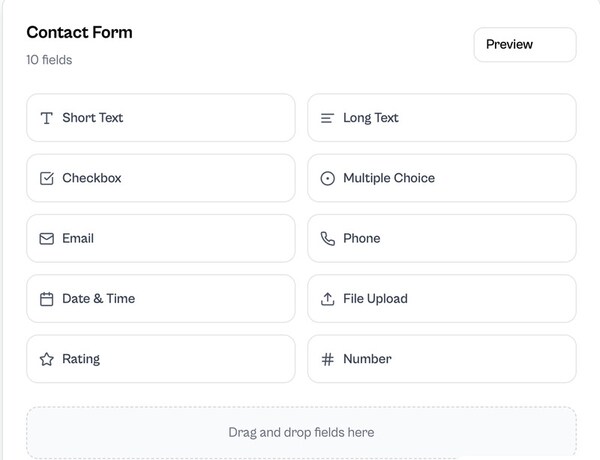Click the Phone handset icon

tap(327, 239)
